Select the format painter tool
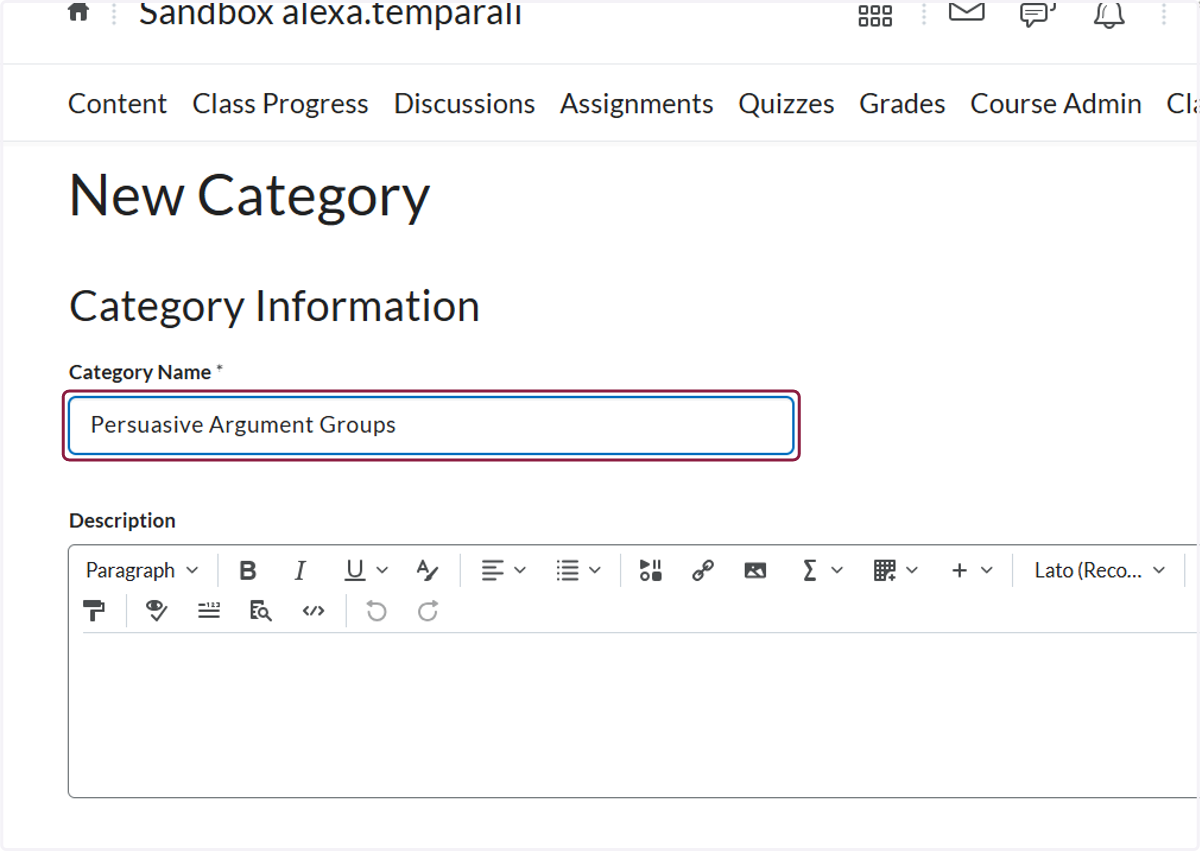 (x=94, y=611)
